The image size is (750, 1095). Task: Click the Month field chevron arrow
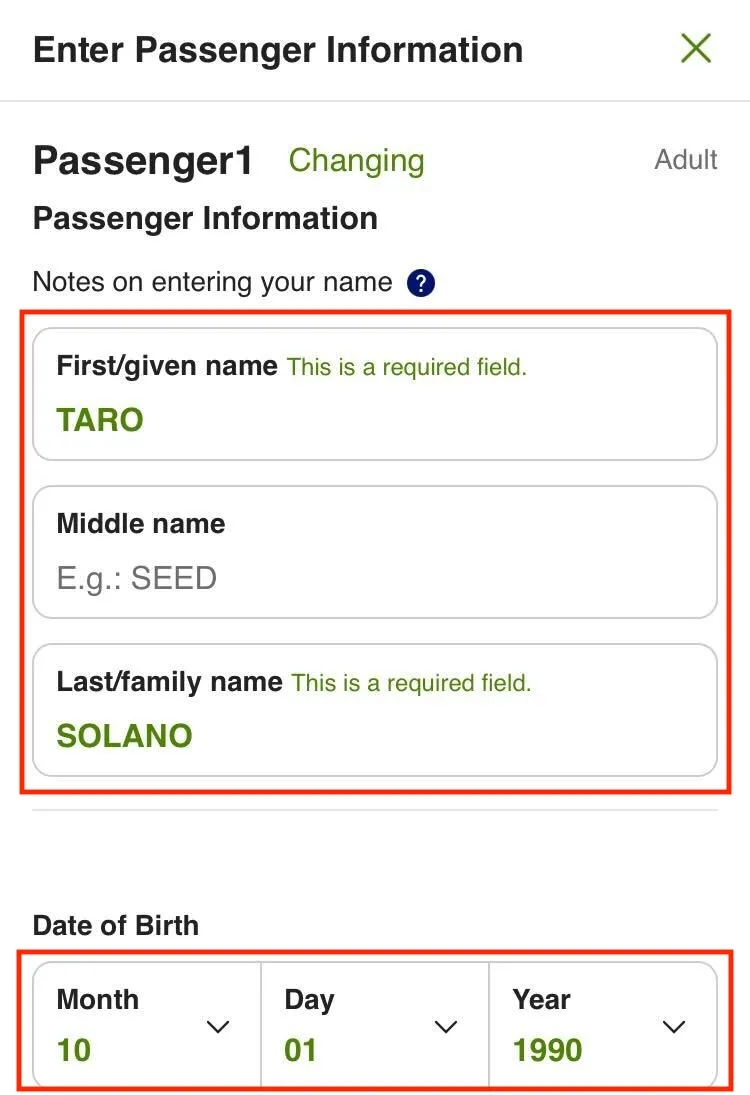[x=217, y=1026]
